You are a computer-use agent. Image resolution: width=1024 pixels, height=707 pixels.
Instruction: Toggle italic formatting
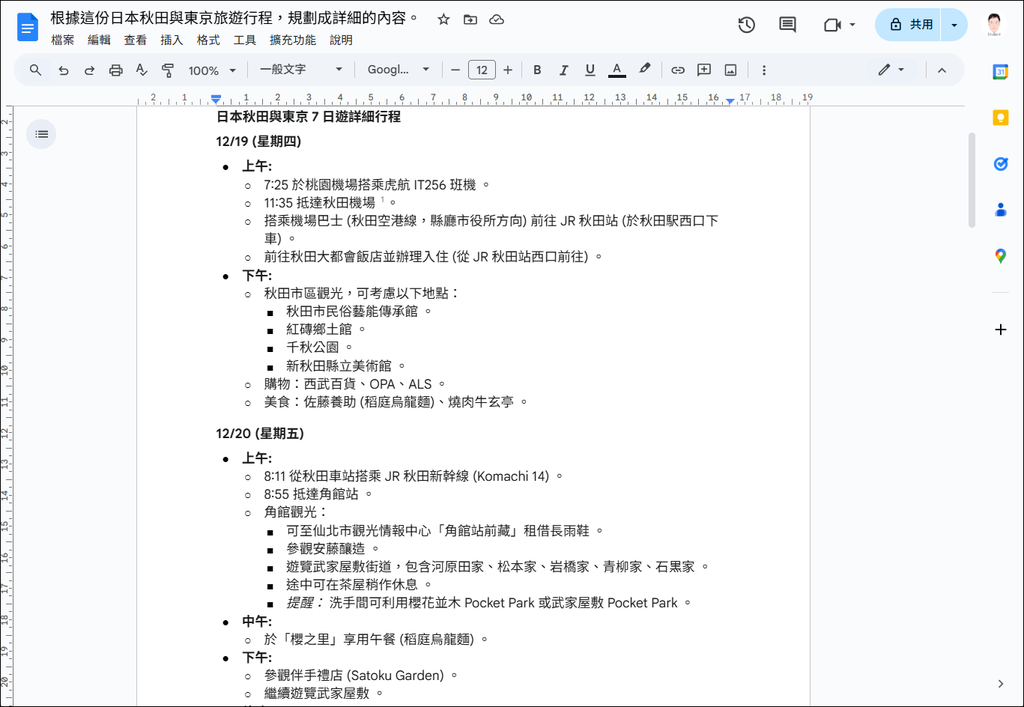[x=563, y=70]
